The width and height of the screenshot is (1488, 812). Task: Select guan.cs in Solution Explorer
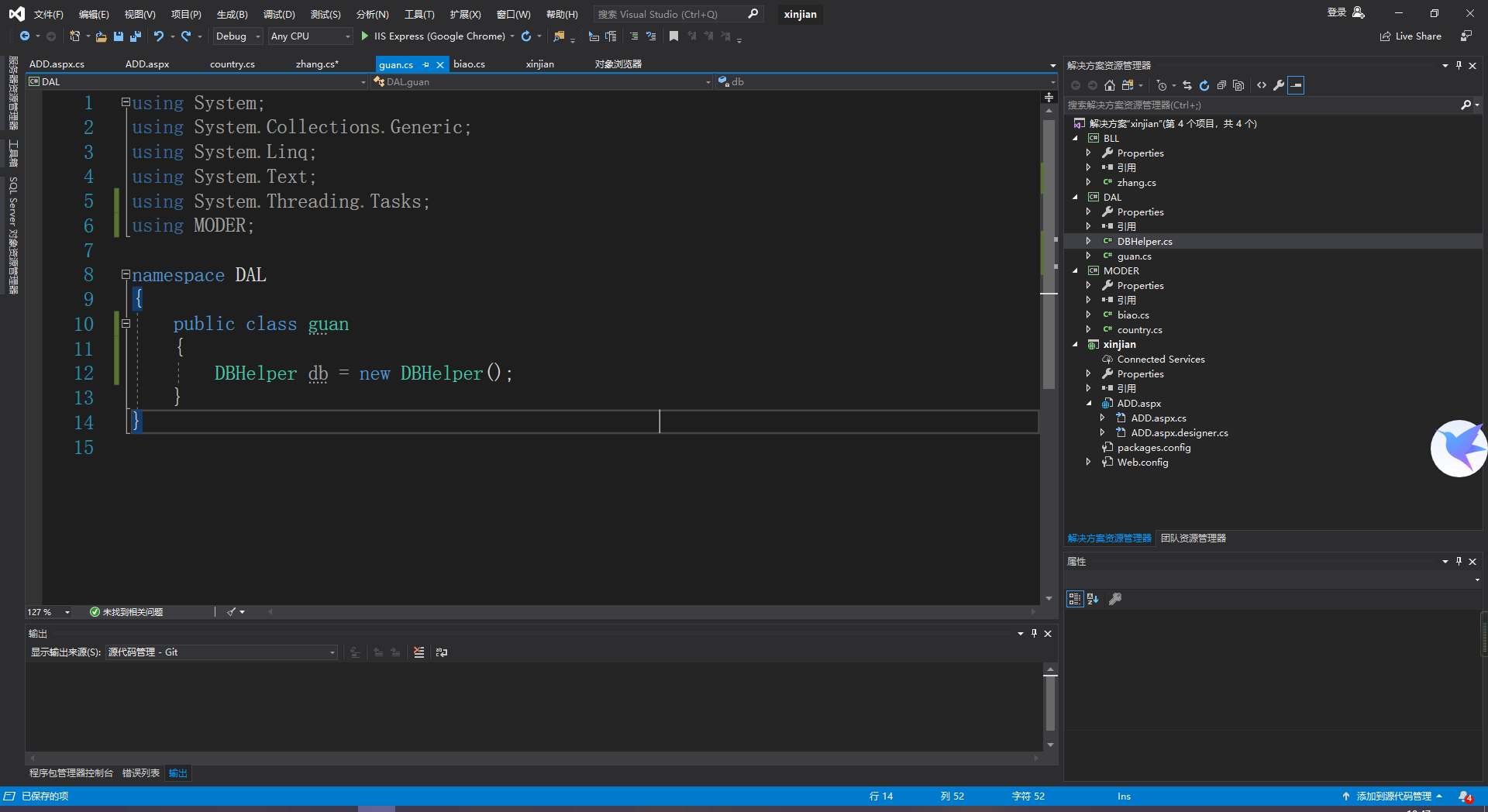[x=1134, y=256]
